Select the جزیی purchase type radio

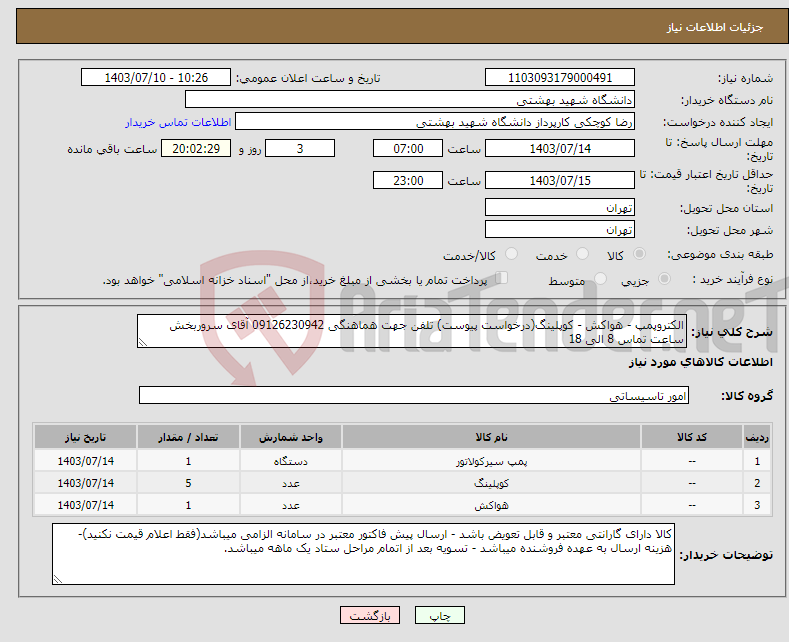tap(664, 278)
